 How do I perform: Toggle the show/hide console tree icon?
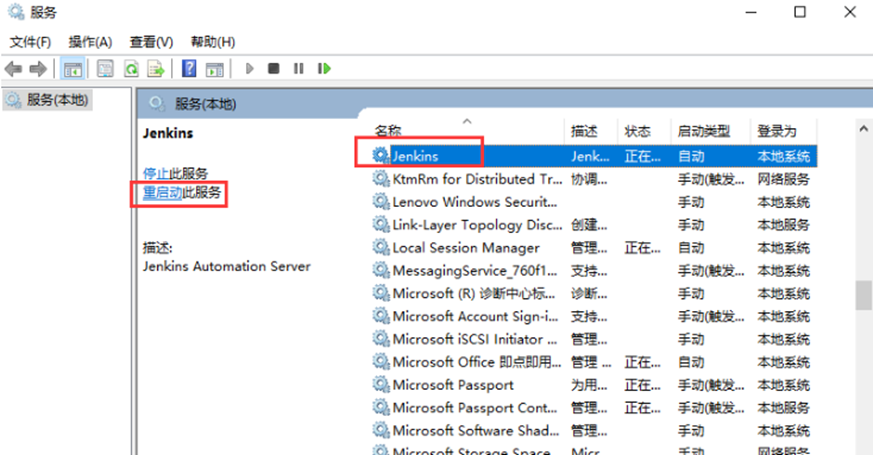tap(72, 69)
